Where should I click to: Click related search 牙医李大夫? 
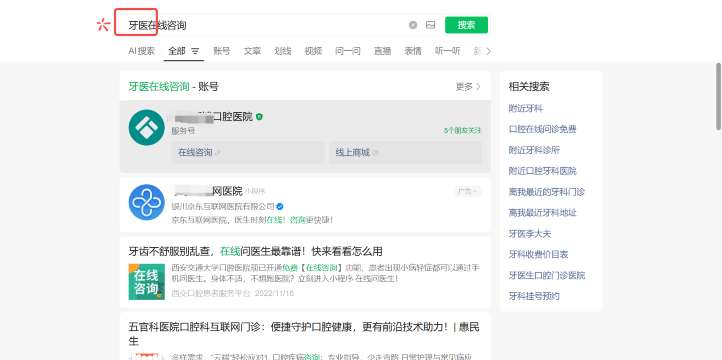click(530, 234)
